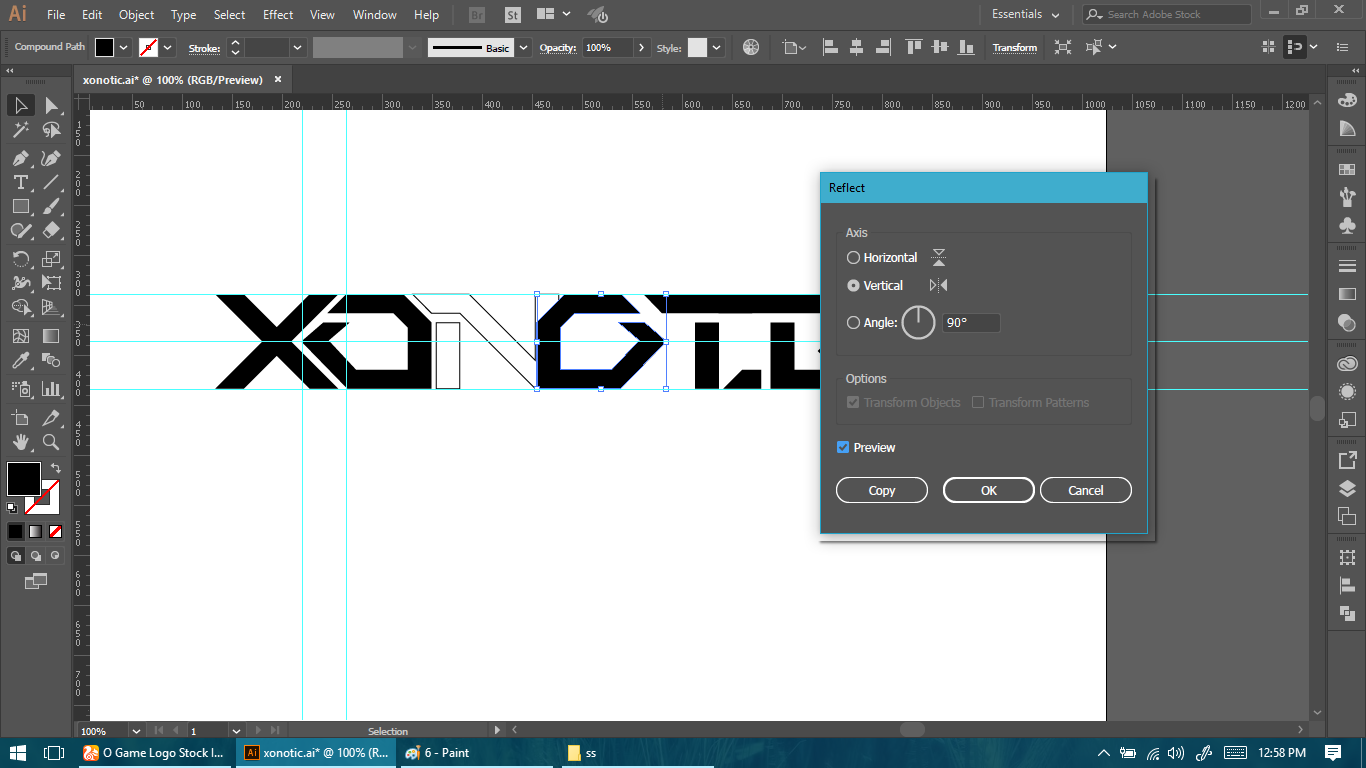Select the Scale tool
The height and width of the screenshot is (768, 1366).
(52, 259)
